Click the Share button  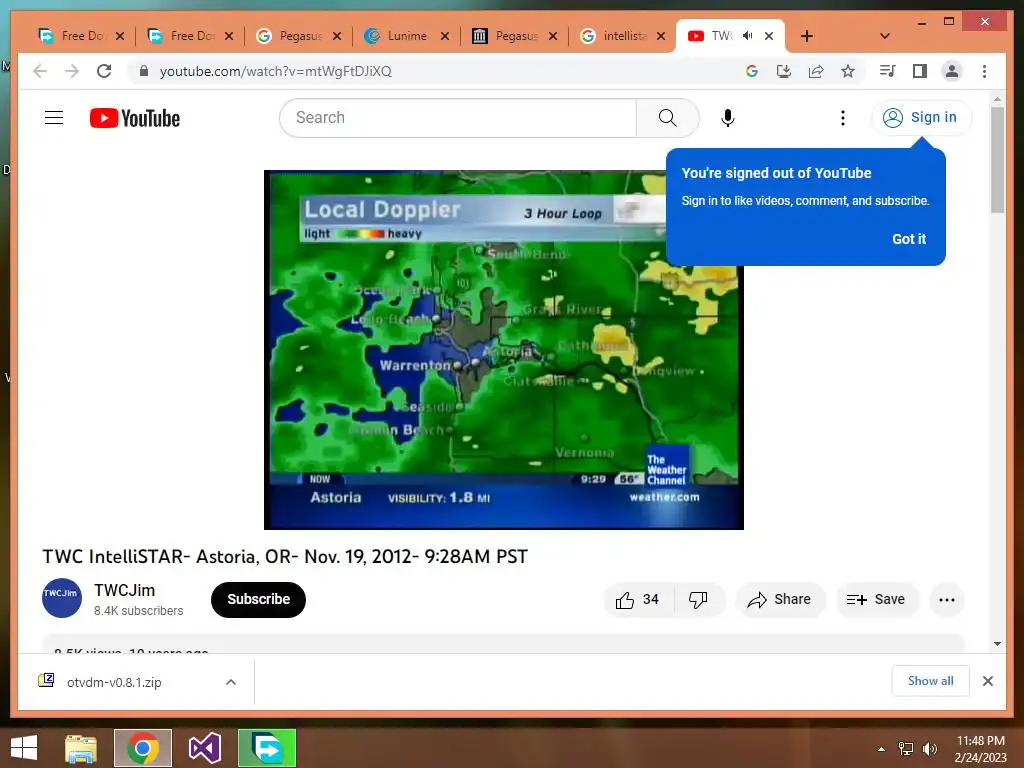pyautogui.click(x=780, y=600)
